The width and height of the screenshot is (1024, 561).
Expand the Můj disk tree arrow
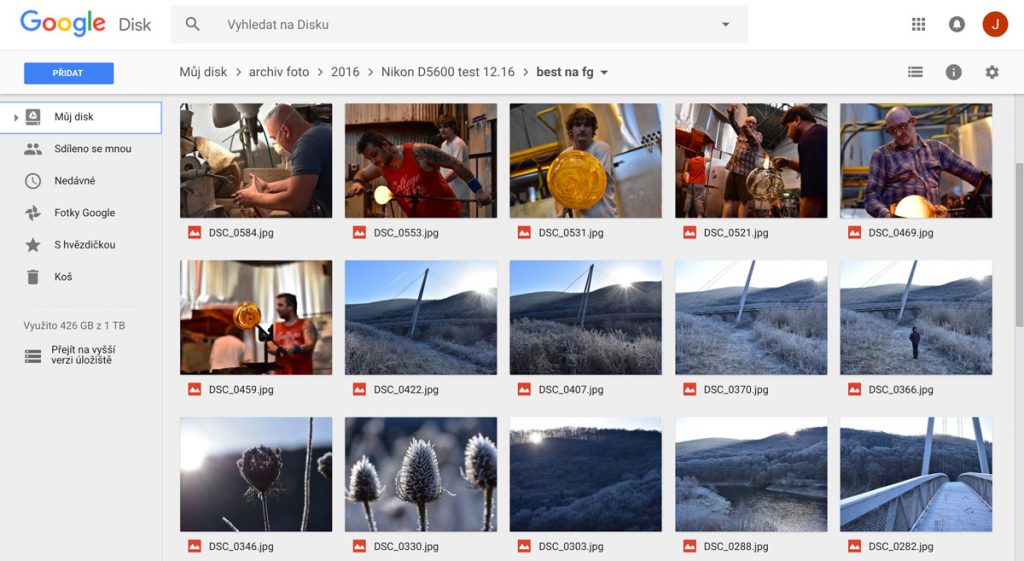pos(16,118)
